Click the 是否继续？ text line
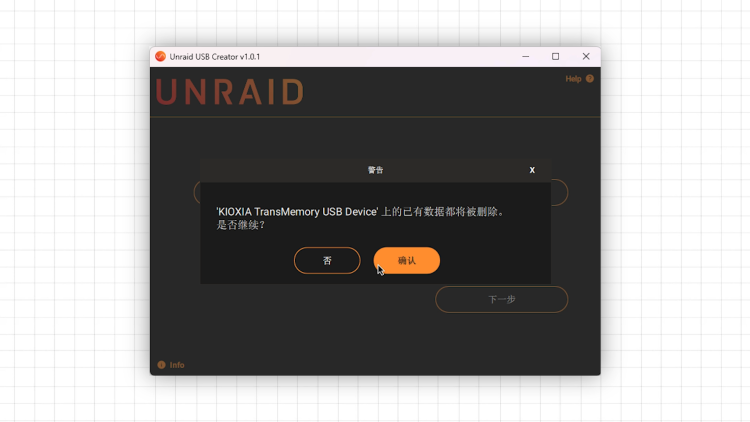The width and height of the screenshot is (750, 422). click(x=241, y=225)
